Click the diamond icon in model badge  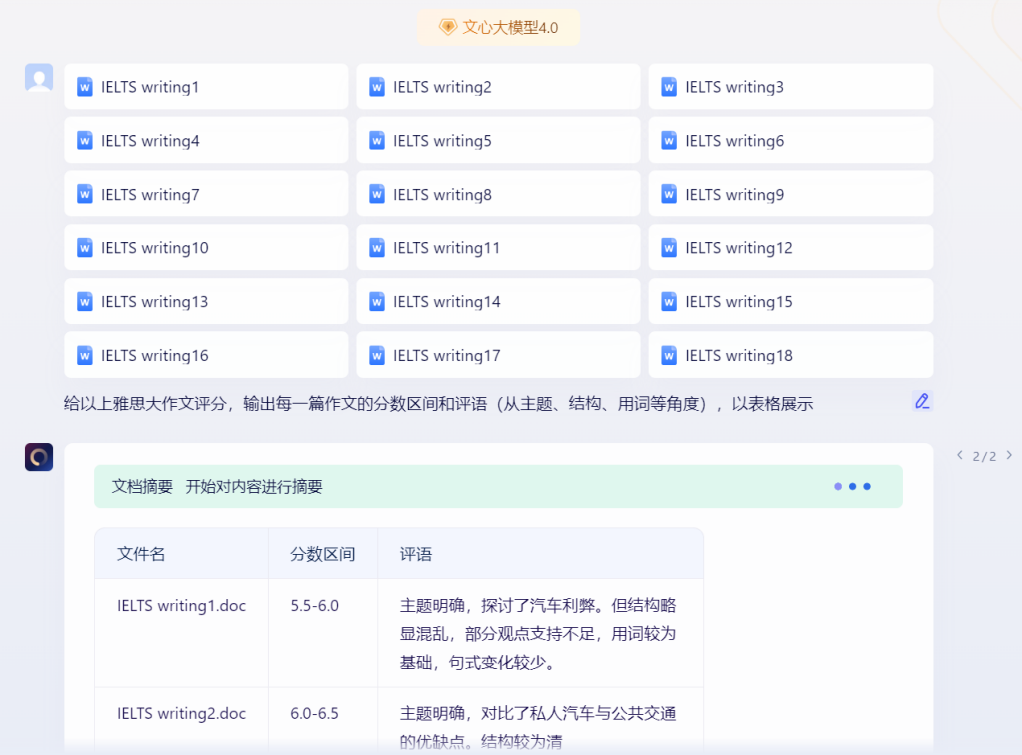(x=448, y=27)
